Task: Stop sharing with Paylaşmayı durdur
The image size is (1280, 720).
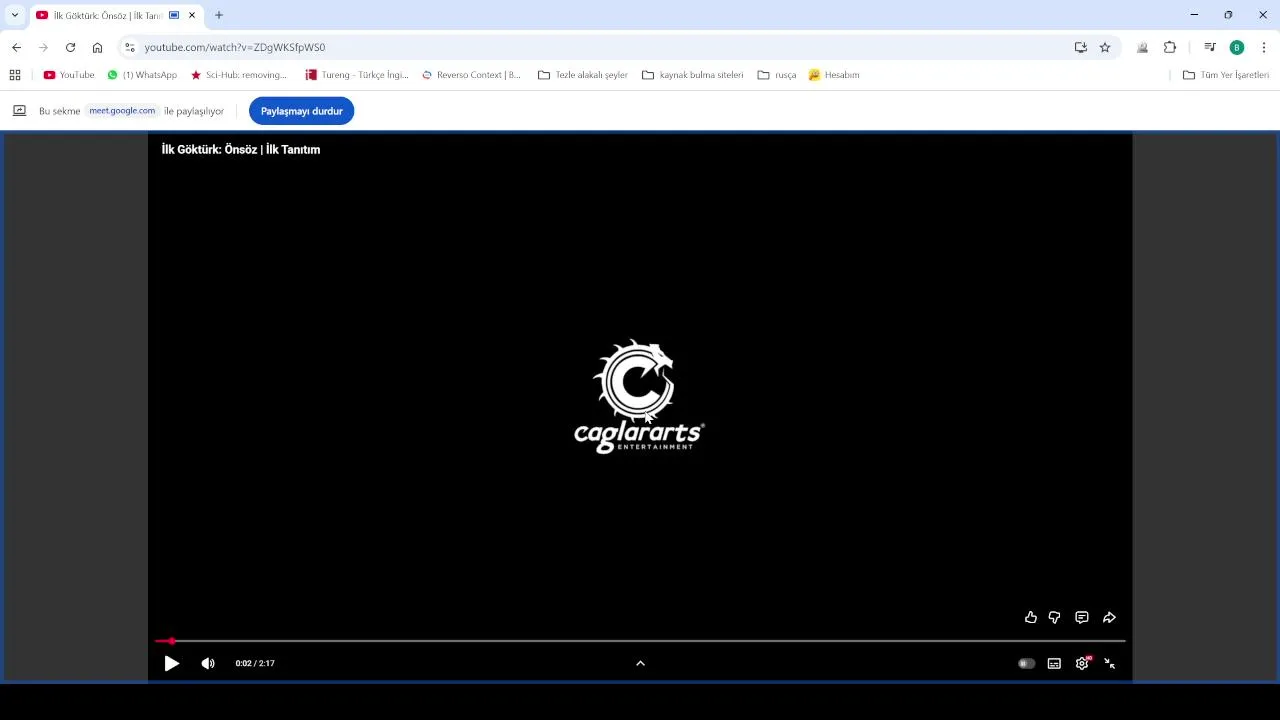Action: click(x=301, y=111)
